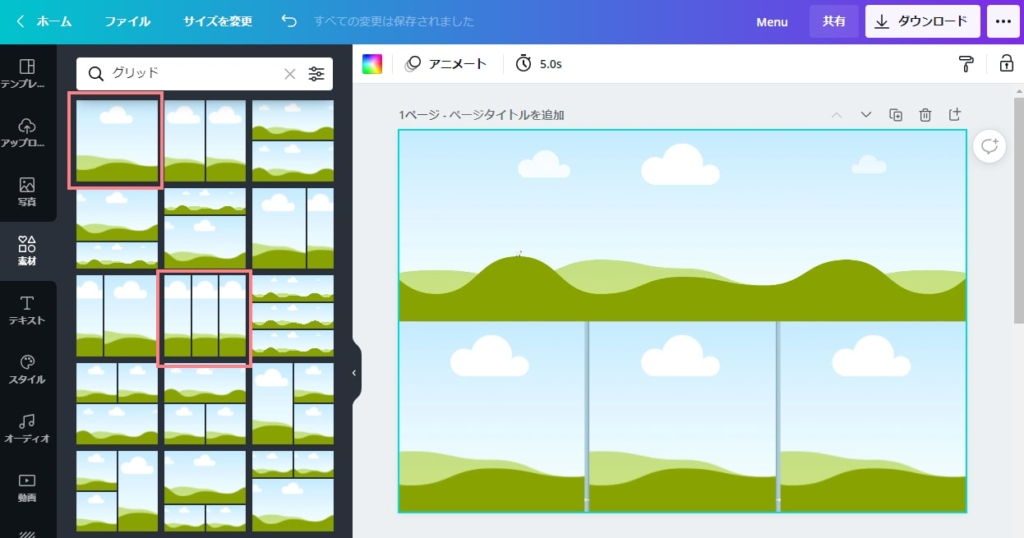The width and height of the screenshot is (1024, 538).
Task: Select the single-frame grid thumbnail
Action: click(116, 140)
